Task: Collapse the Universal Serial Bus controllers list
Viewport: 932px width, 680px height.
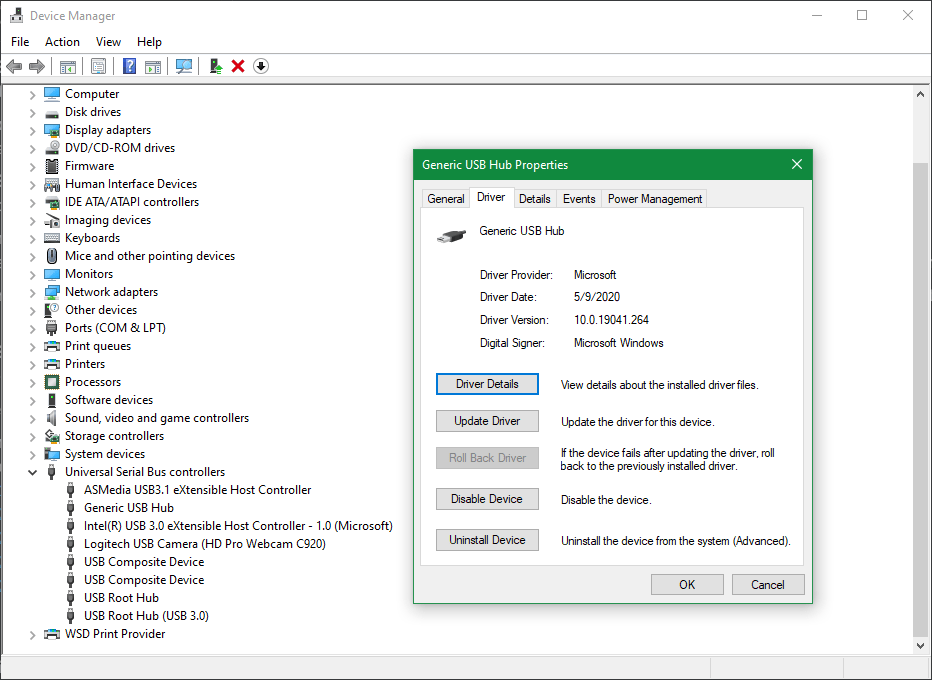Action: point(32,471)
